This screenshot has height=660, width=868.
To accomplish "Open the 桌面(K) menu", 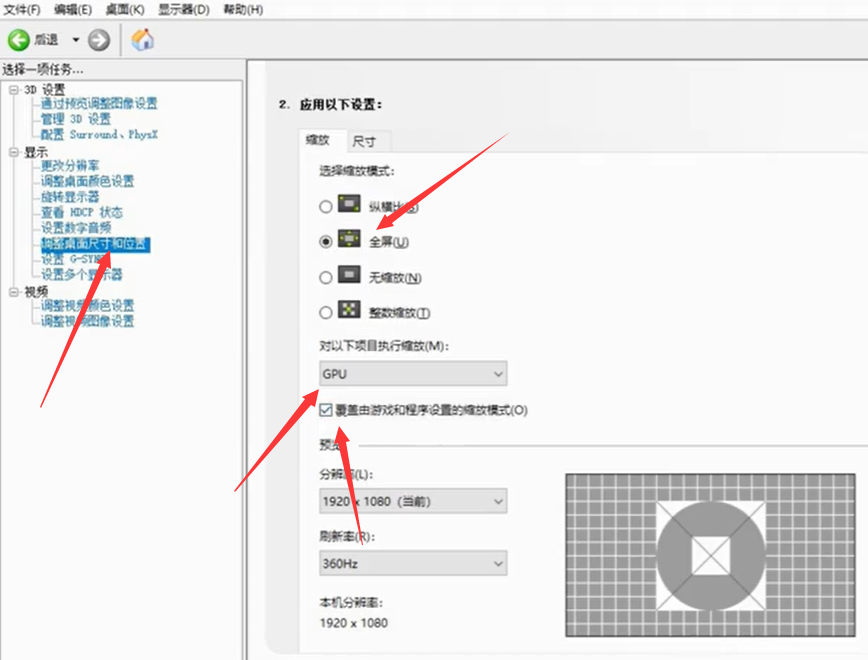I will [x=125, y=9].
